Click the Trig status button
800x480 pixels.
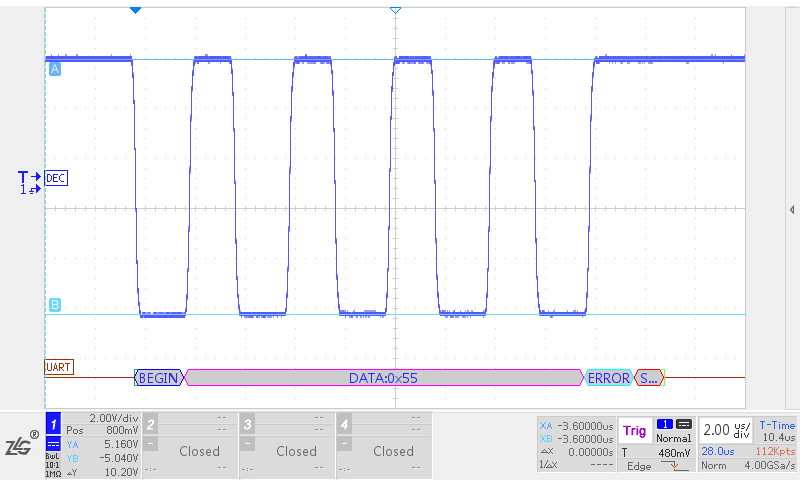pyautogui.click(x=634, y=431)
